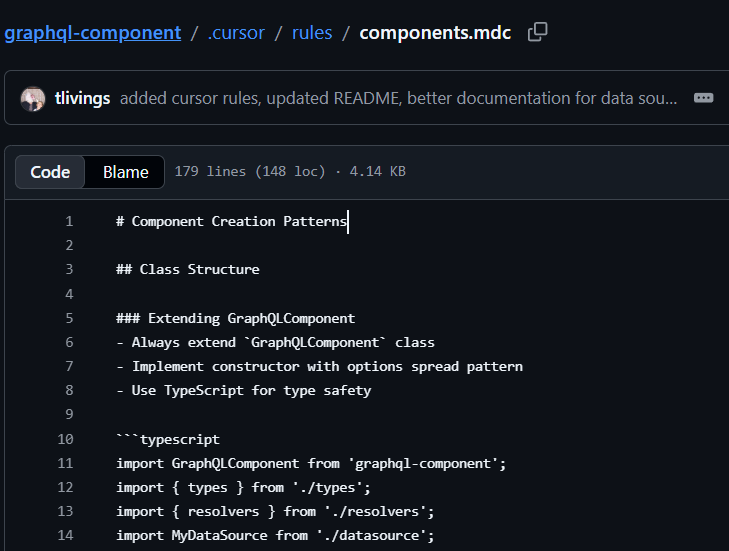Navigate to the .cursor folder breadcrumb

click(x=236, y=32)
